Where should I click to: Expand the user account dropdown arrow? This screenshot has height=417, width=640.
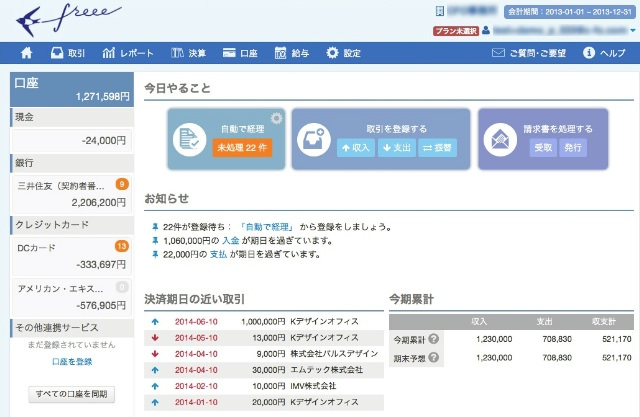[x=633, y=31]
